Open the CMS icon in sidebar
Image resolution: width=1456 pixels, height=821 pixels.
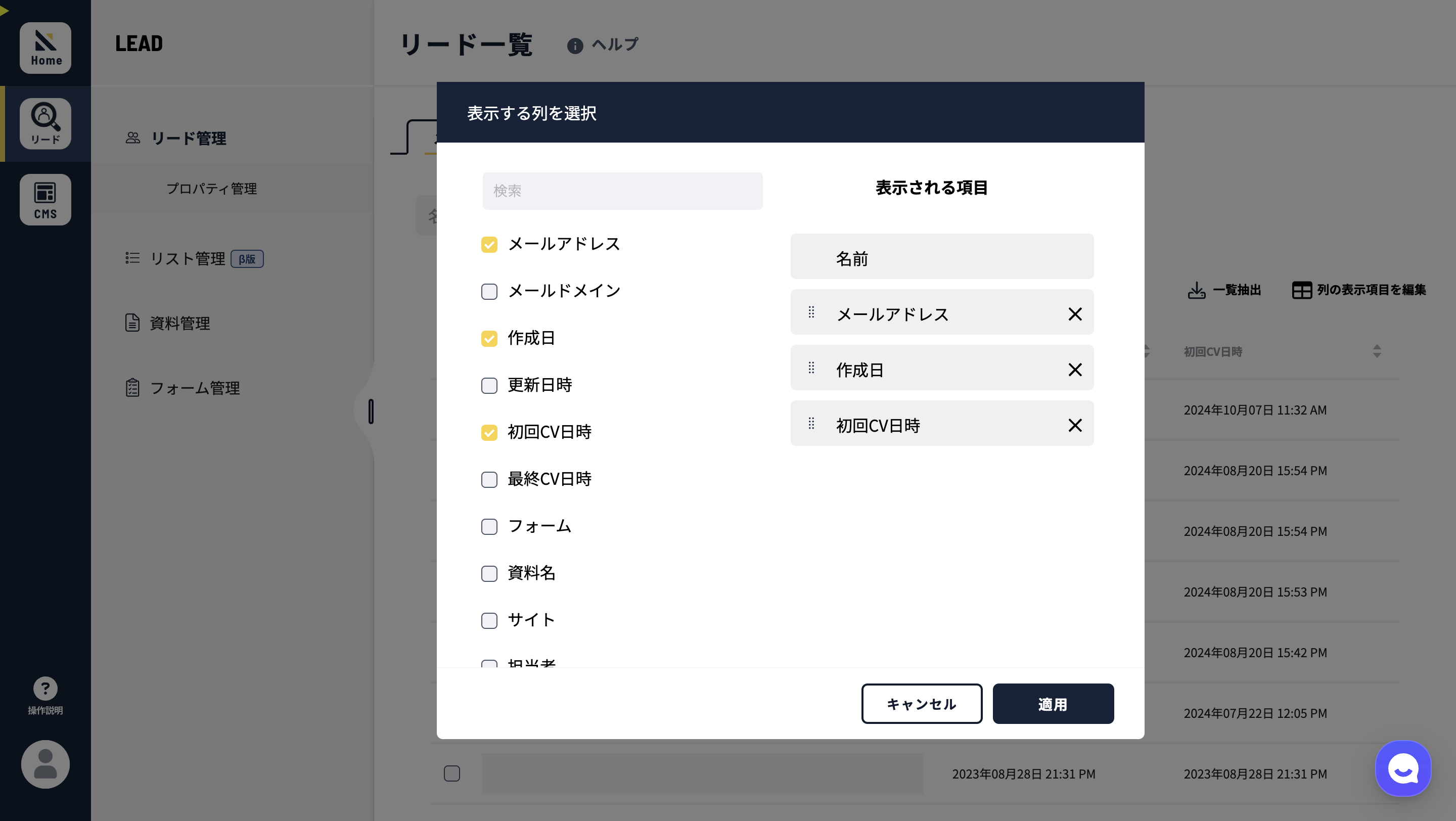pyautogui.click(x=45, y=200)
